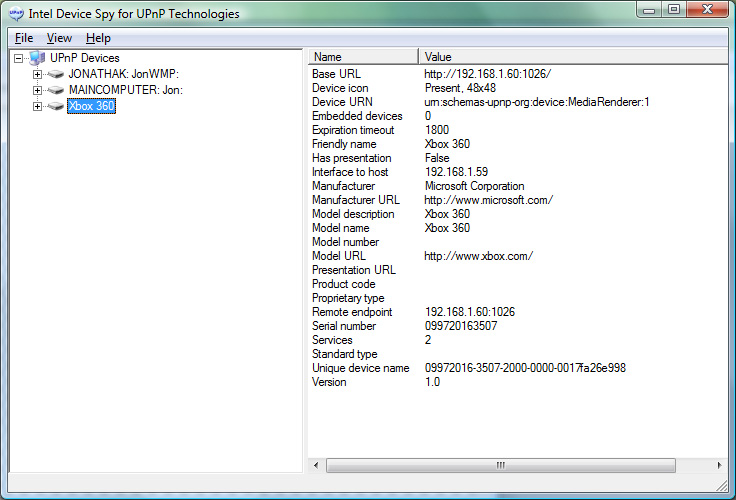Click the scrollbar left arrow
736x500 pixels.
point(316,465)
